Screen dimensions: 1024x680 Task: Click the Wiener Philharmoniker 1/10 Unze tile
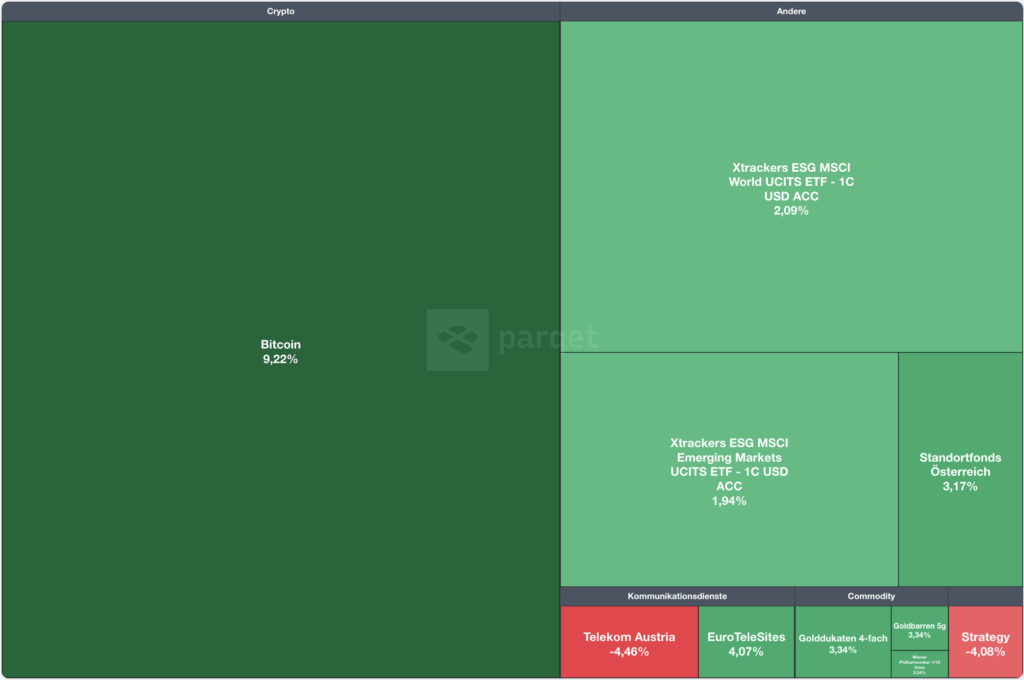coord(919,664)
